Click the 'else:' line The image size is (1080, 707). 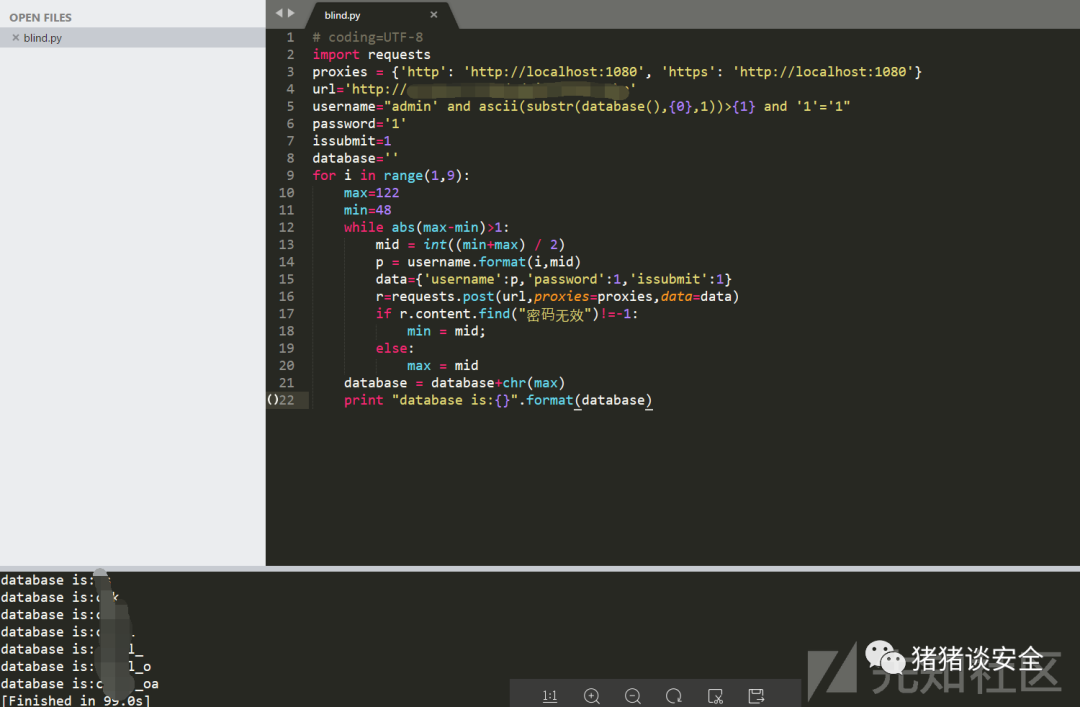(395, 349)
